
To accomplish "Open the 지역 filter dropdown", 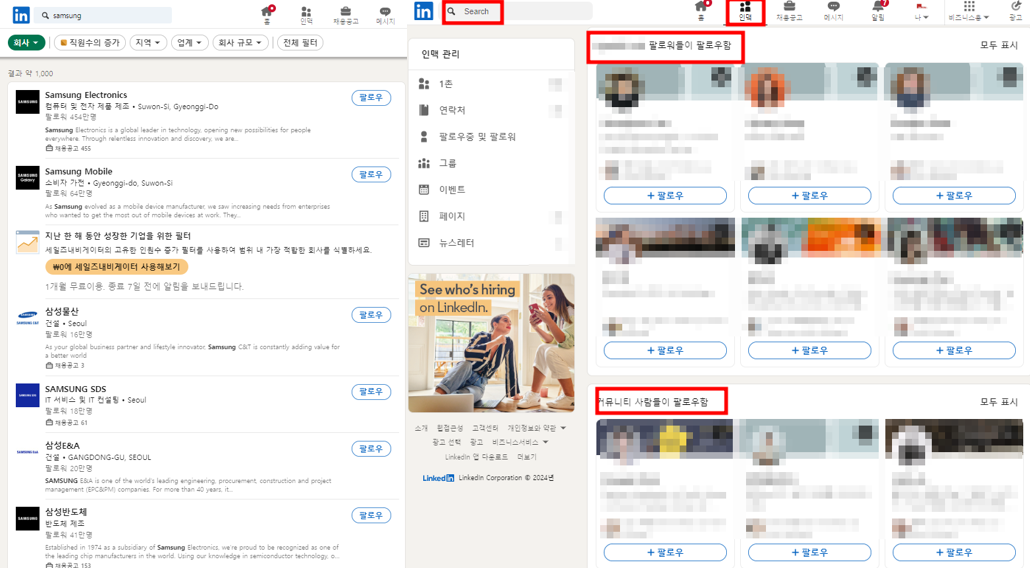I will (148, 43).
